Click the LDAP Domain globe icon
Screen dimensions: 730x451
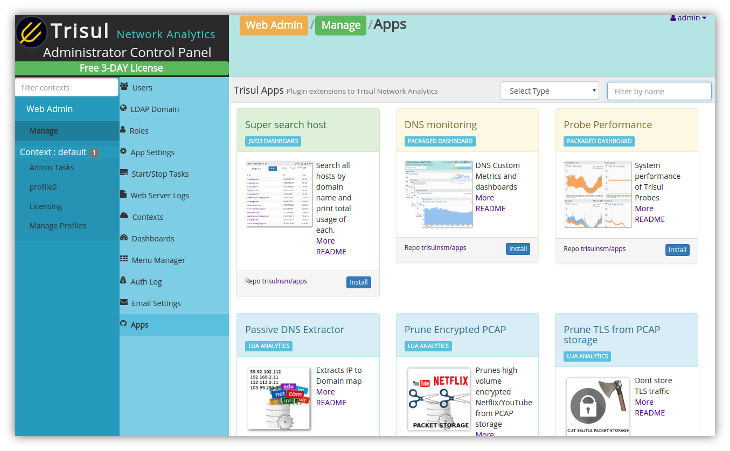pos(123,108)
